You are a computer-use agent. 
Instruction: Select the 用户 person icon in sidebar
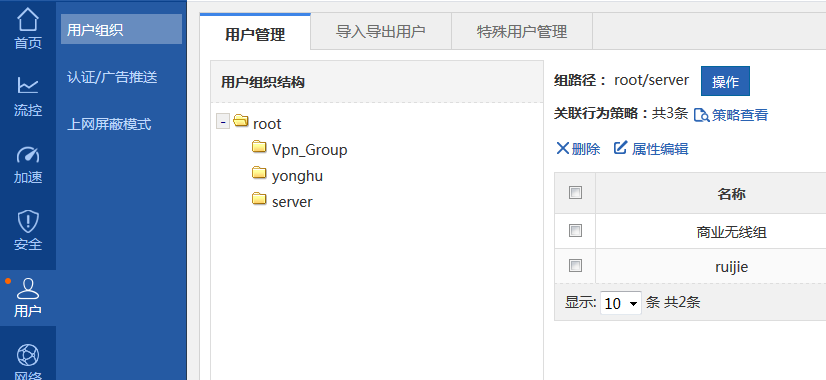27,289
